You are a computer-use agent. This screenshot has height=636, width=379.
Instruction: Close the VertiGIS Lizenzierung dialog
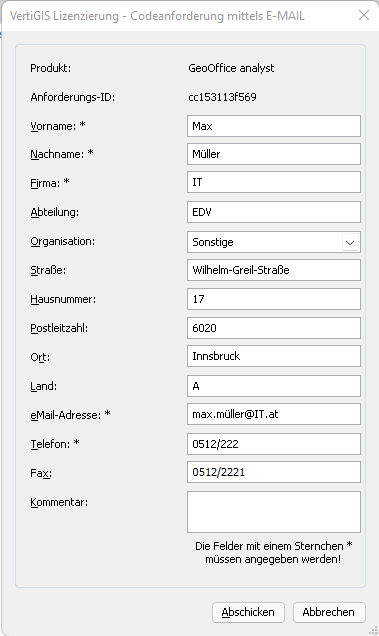point(364,15)
